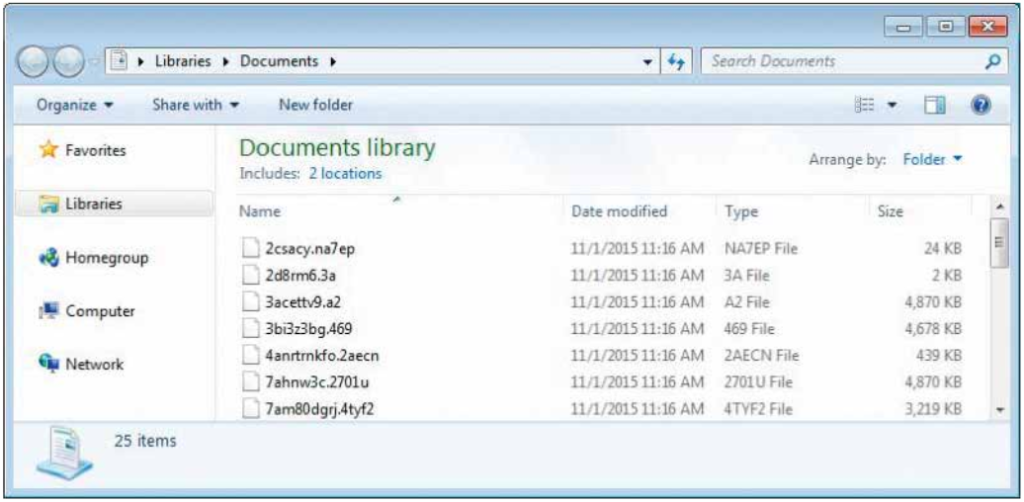The height and width of the screenshot is (502, 1024).
Task: Select Documents in the address bar path
Action: click(279, 61)
